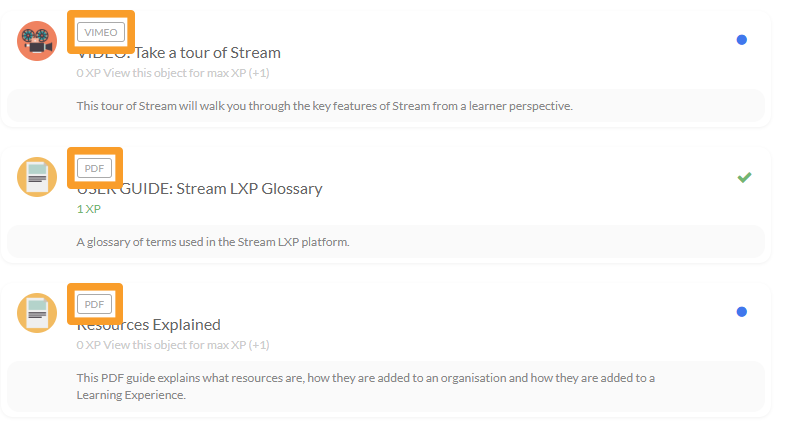Screen dimensions: 787x427
Task: Click the blue unread dot on Take a tour of Stream
Action: tap(741, 40)
